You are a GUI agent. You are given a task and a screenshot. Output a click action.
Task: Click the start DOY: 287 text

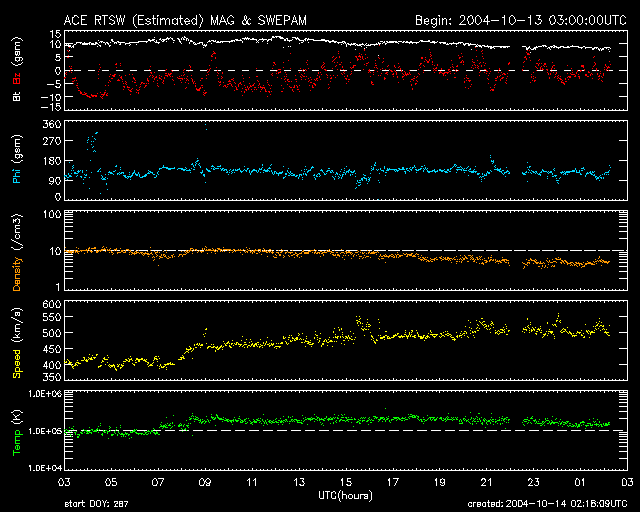coord(98,504)
